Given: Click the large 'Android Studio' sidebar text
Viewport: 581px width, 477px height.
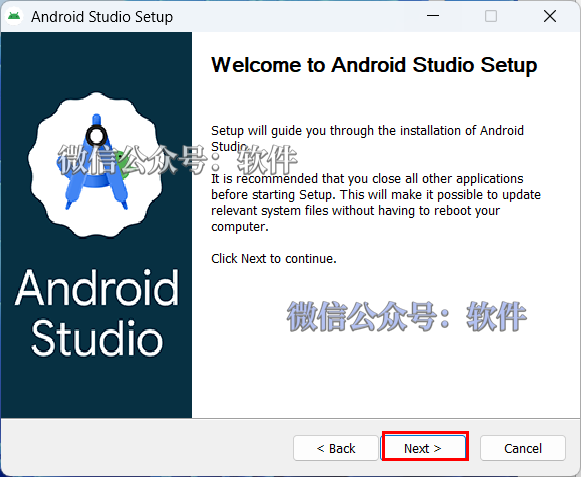Looking at the screenshot, I should [x=97, y=312].
